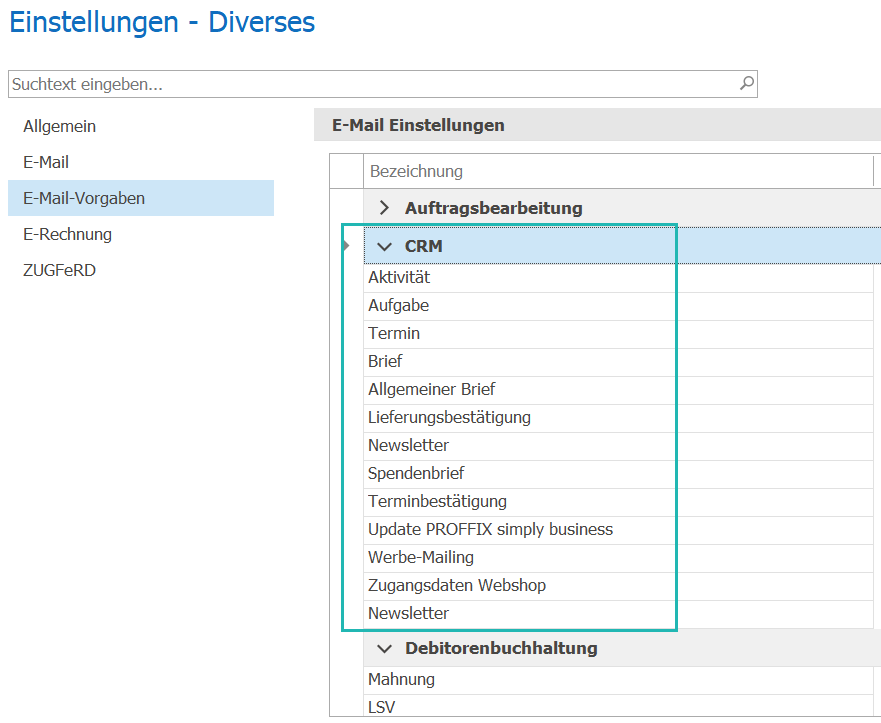Select the Aktivität row
This screenshot has width=881, height=723.
point(618,278)
